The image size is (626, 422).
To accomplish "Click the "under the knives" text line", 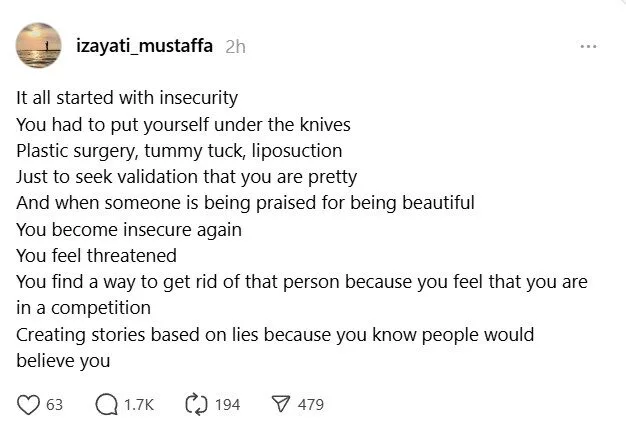I will [x=183, y=125].
